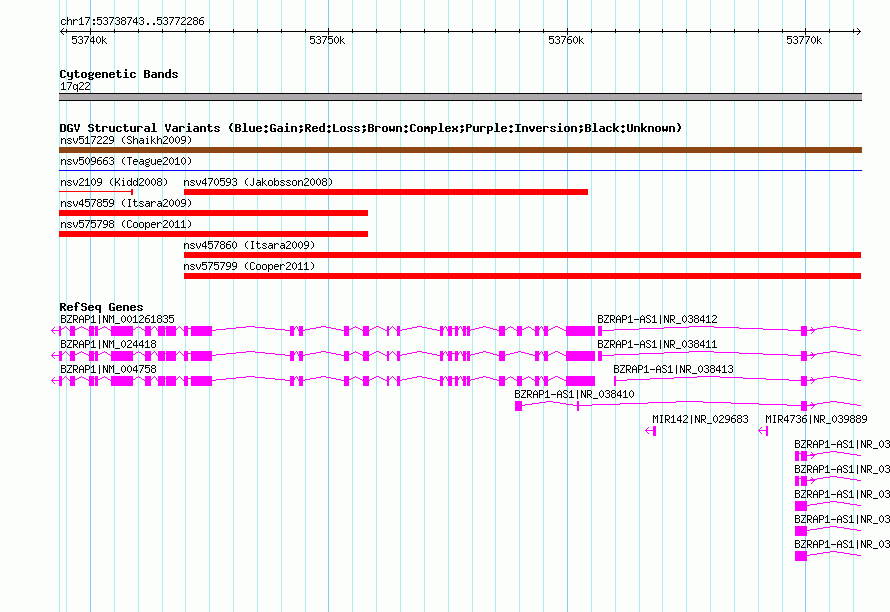Click the right arrowhead of the coordinate ruler
890x612 pixels.
click(858, 32)
